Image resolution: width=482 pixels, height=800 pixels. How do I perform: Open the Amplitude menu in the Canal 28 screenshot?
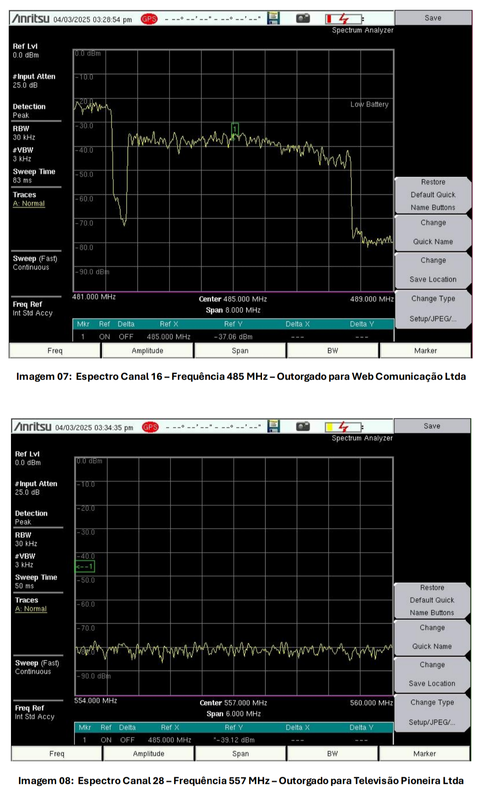[148, 754]
